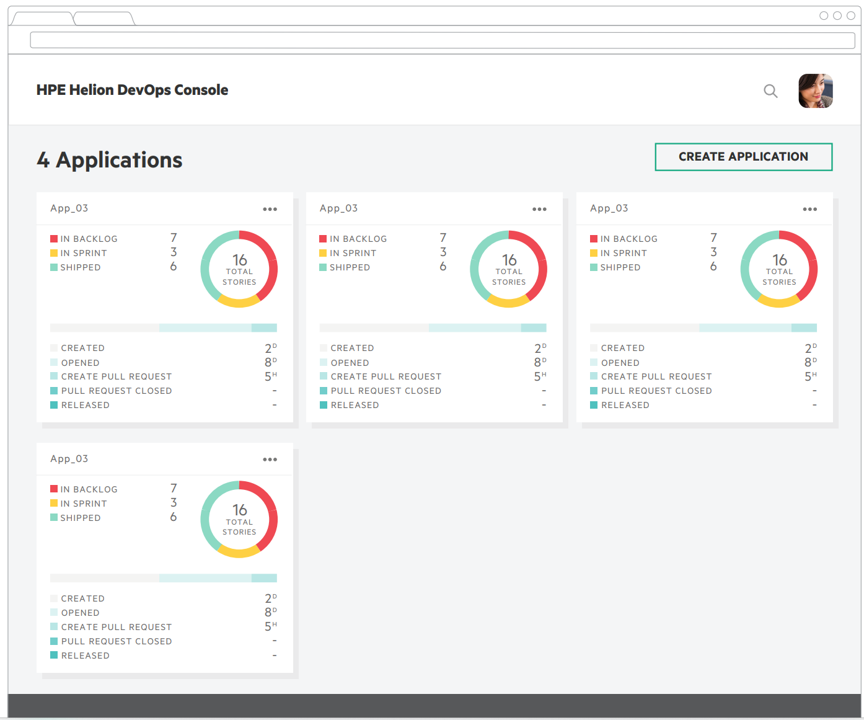Click the HPE Helion DevOps Console title
This screenshot has width=864, height=720.
pyautogui.click(x=132, y=90)
